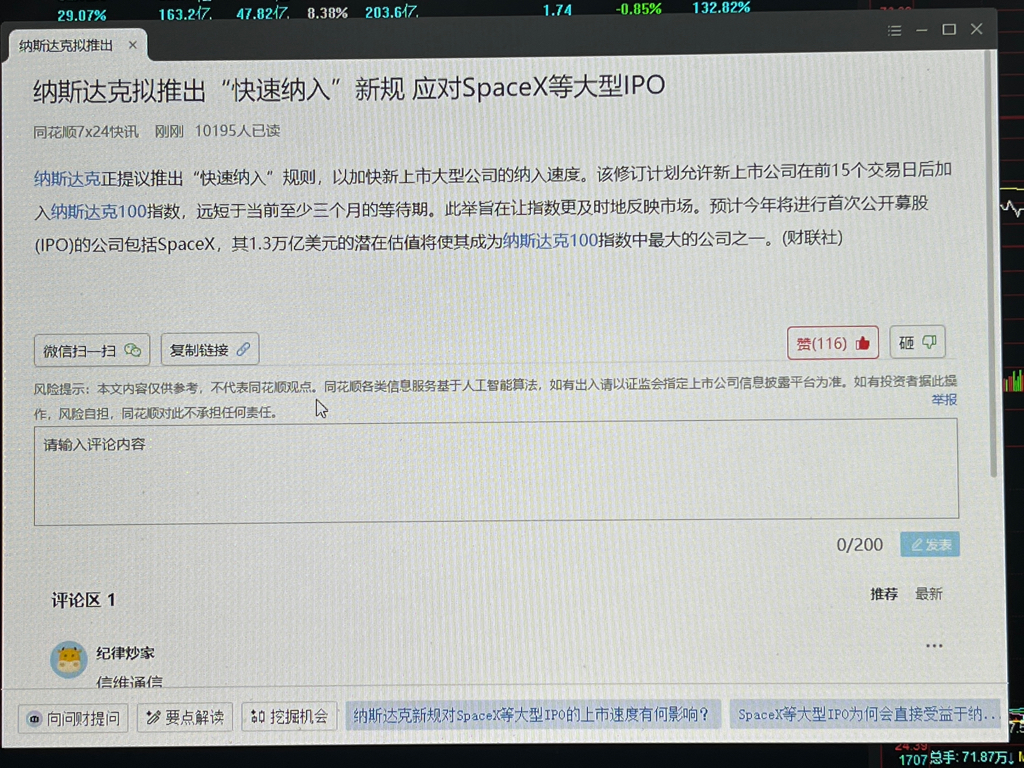Click 微信扫一扫 share button
Viewport: 1024px width, 768px height.
pos(92,351)
